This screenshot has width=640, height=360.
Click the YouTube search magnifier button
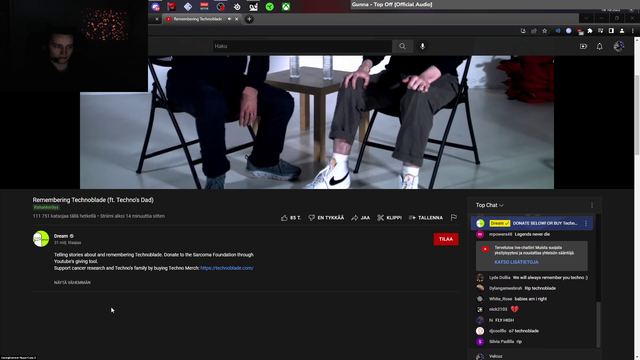click(x=402, y=46)
